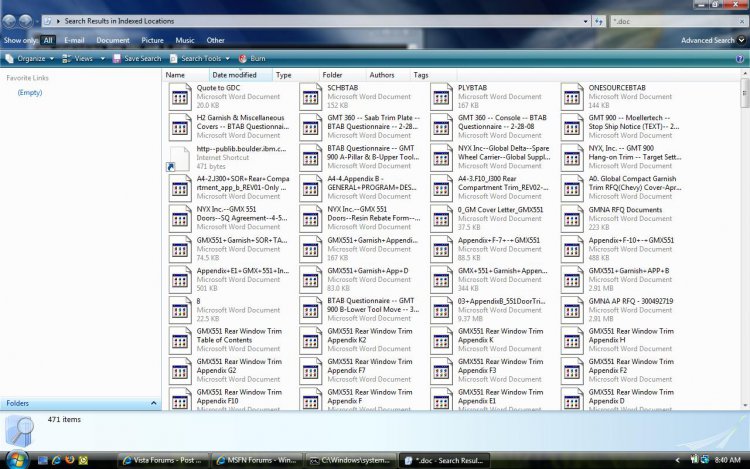Select the GMNA RFQ Documents icon
This screenshot has height=469, width=750.
(x=572, y=219)
